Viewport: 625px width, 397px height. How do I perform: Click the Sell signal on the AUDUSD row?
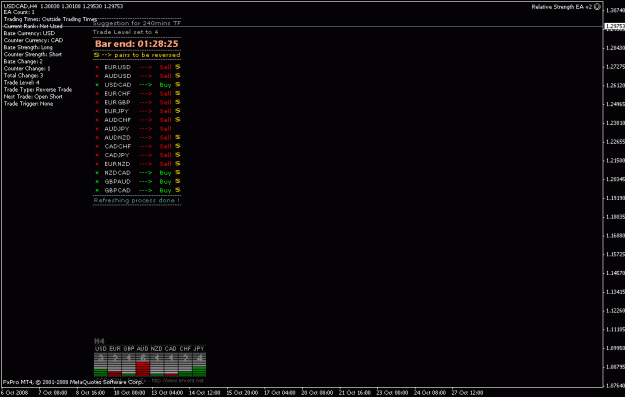[x=165, y=76]
